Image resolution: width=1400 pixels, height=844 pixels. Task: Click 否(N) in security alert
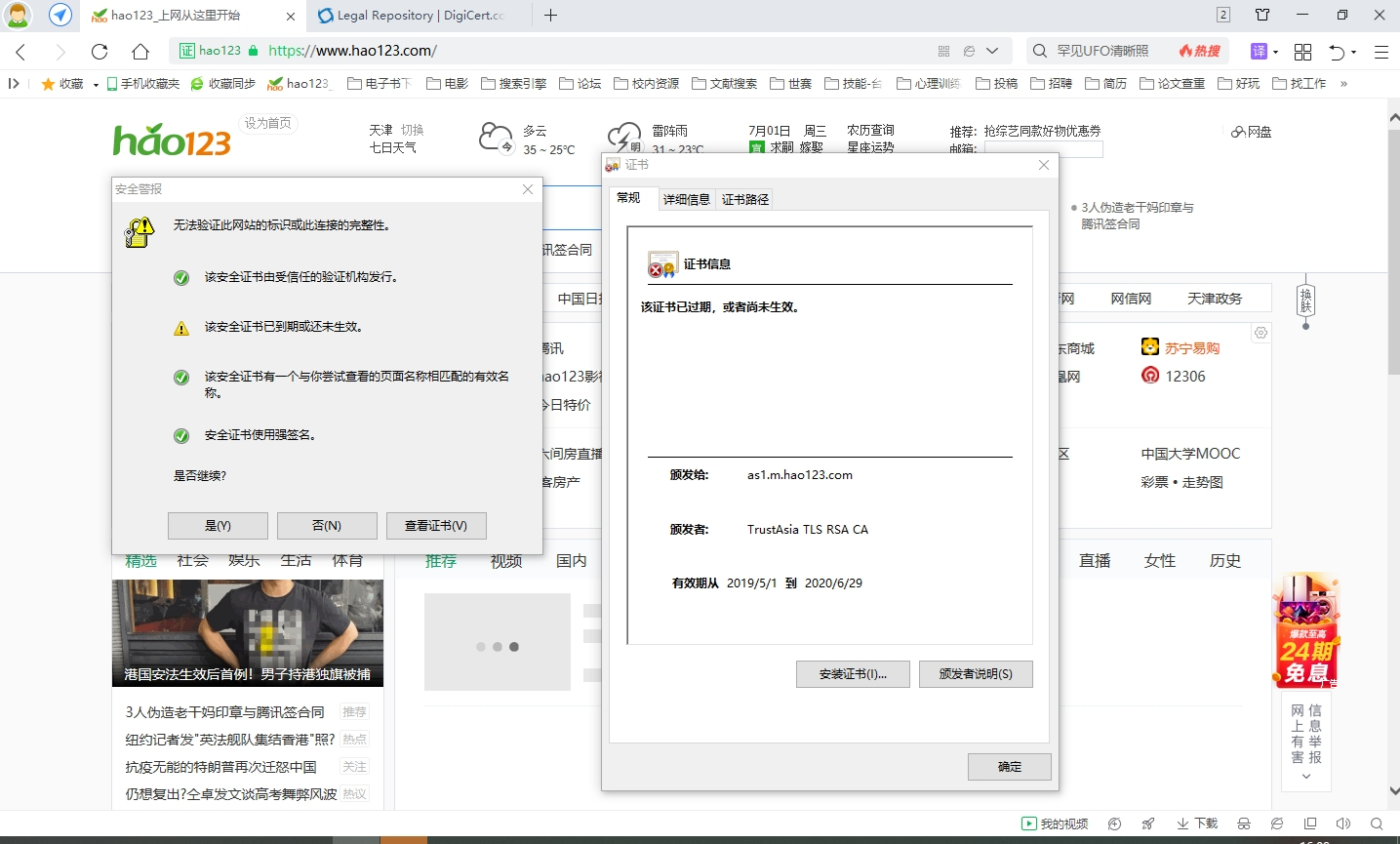[x=327, y=525]
